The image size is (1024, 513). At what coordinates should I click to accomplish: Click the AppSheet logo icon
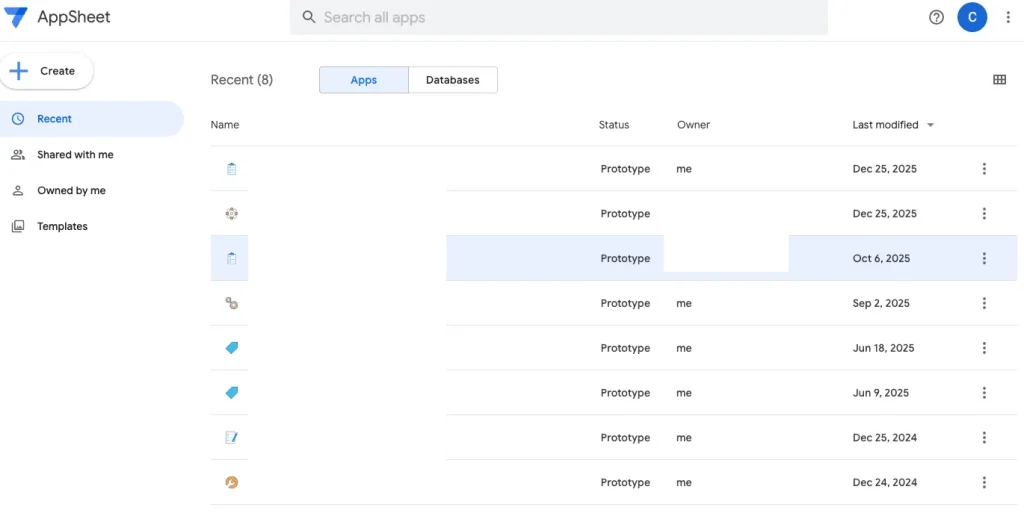point(16,18)
